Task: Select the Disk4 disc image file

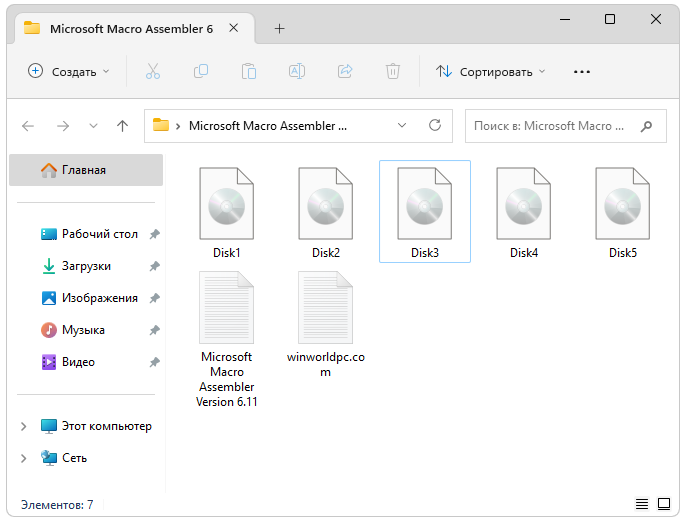Action: click(x=523, y=212)
